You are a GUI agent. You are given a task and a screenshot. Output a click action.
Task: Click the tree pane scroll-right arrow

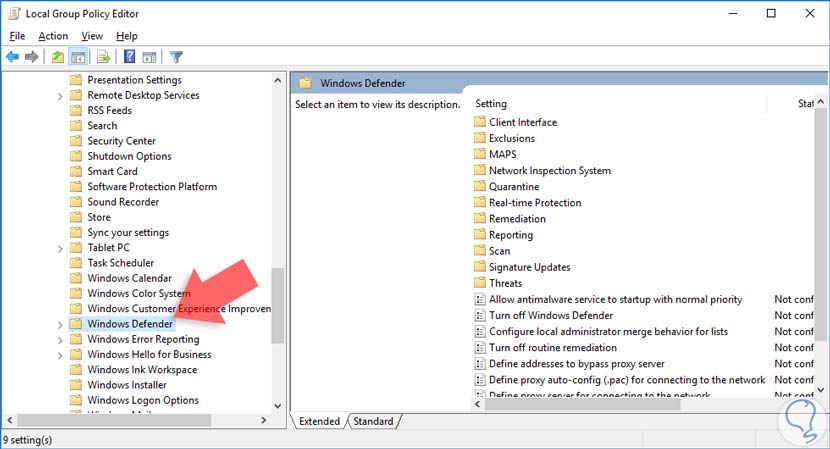point(264,420)
